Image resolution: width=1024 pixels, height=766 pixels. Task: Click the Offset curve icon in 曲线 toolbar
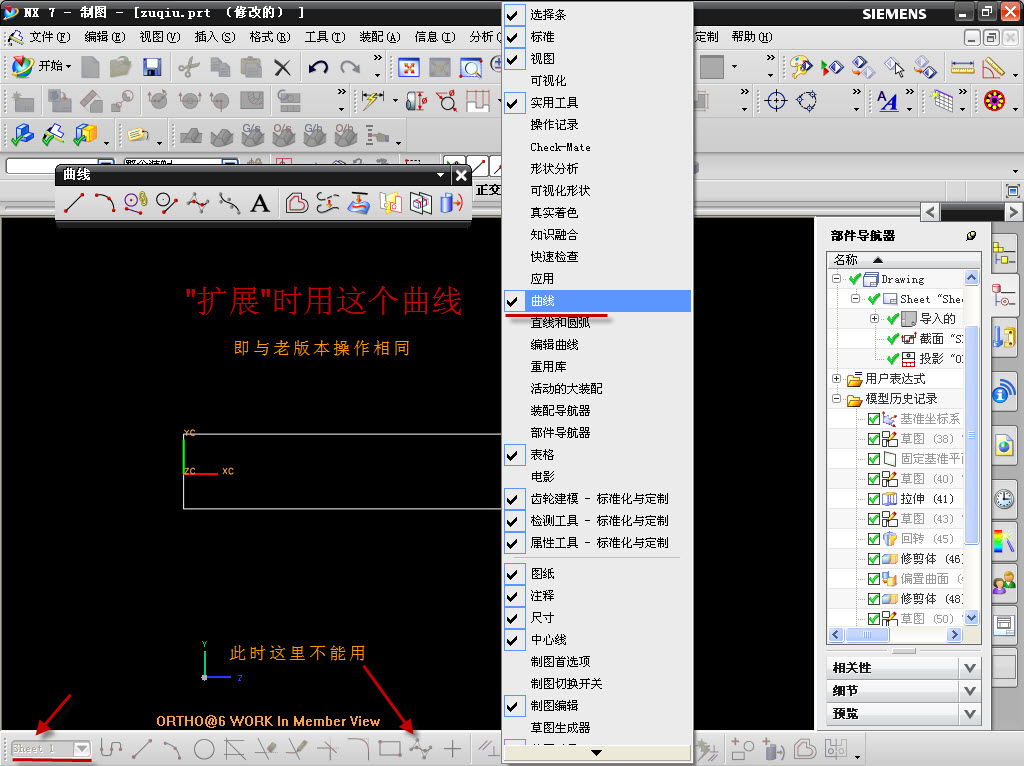click(x=296, y=203)
